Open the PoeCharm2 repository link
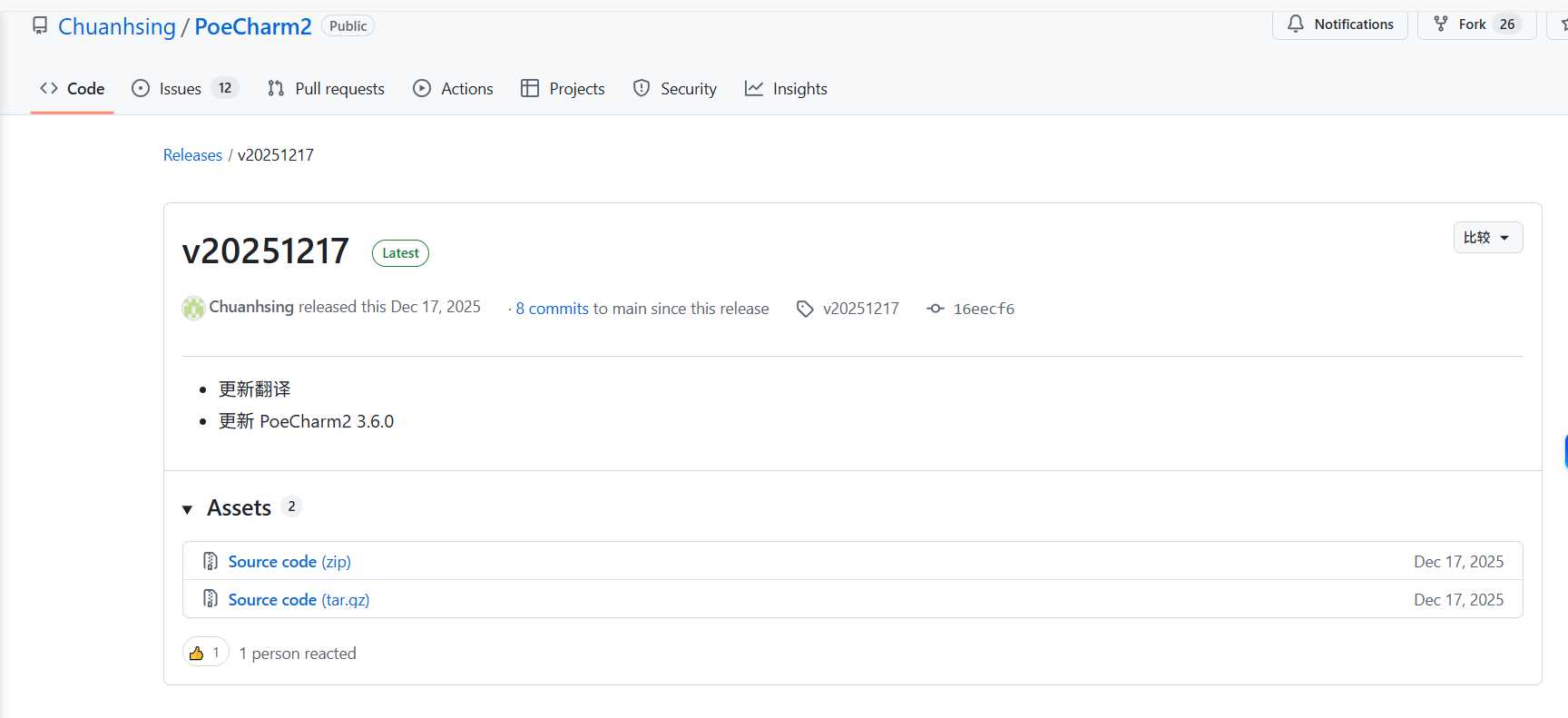The width and height of the screenshot is (1568, 718). 253,26
